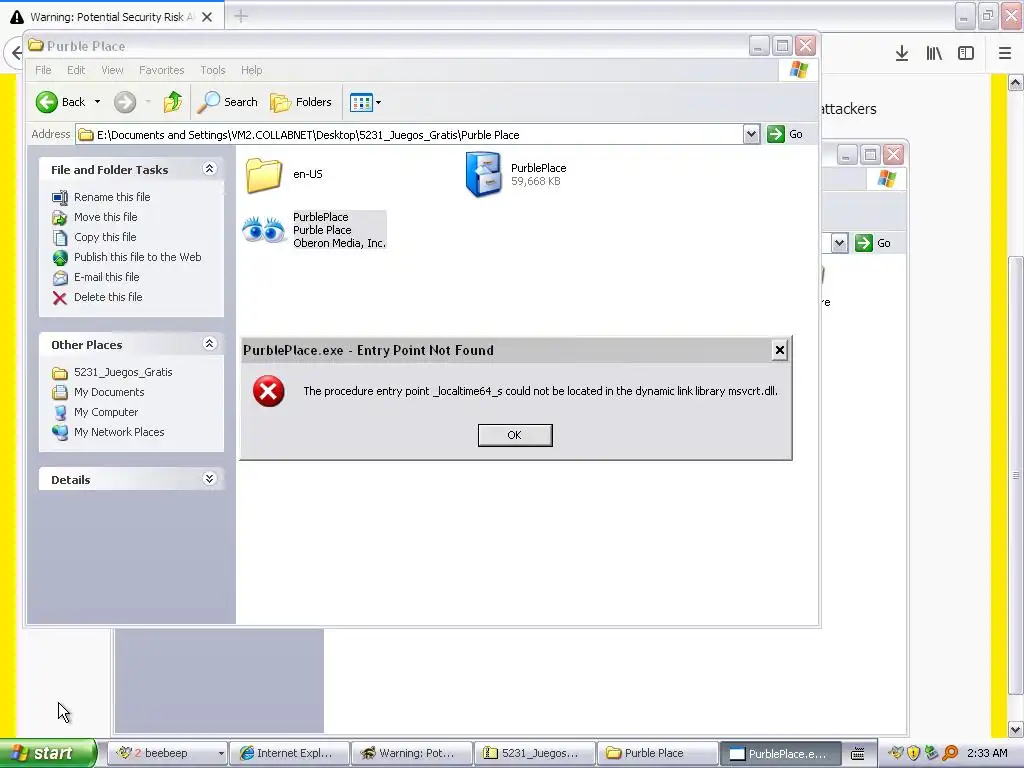Image resolution: width=1024 pixels, height=768 pixels.
Task: Open the Favorites menu
Action: 161,70
